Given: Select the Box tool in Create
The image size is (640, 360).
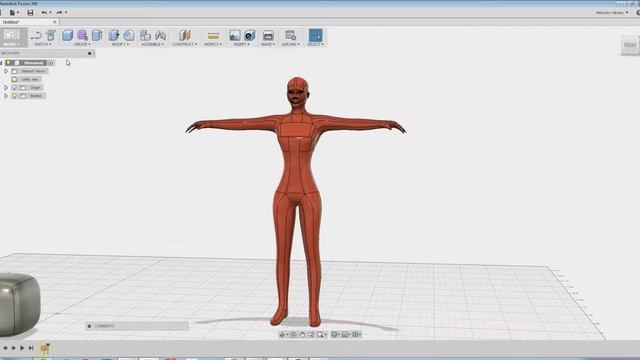Looking at the screenshot, I should point(67,35).
